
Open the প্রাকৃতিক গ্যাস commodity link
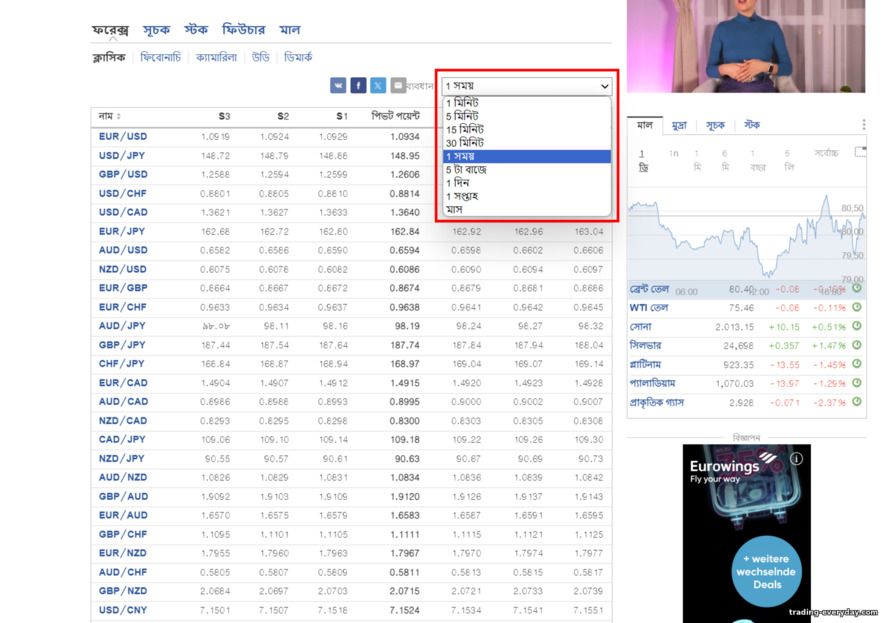[657, 402]
